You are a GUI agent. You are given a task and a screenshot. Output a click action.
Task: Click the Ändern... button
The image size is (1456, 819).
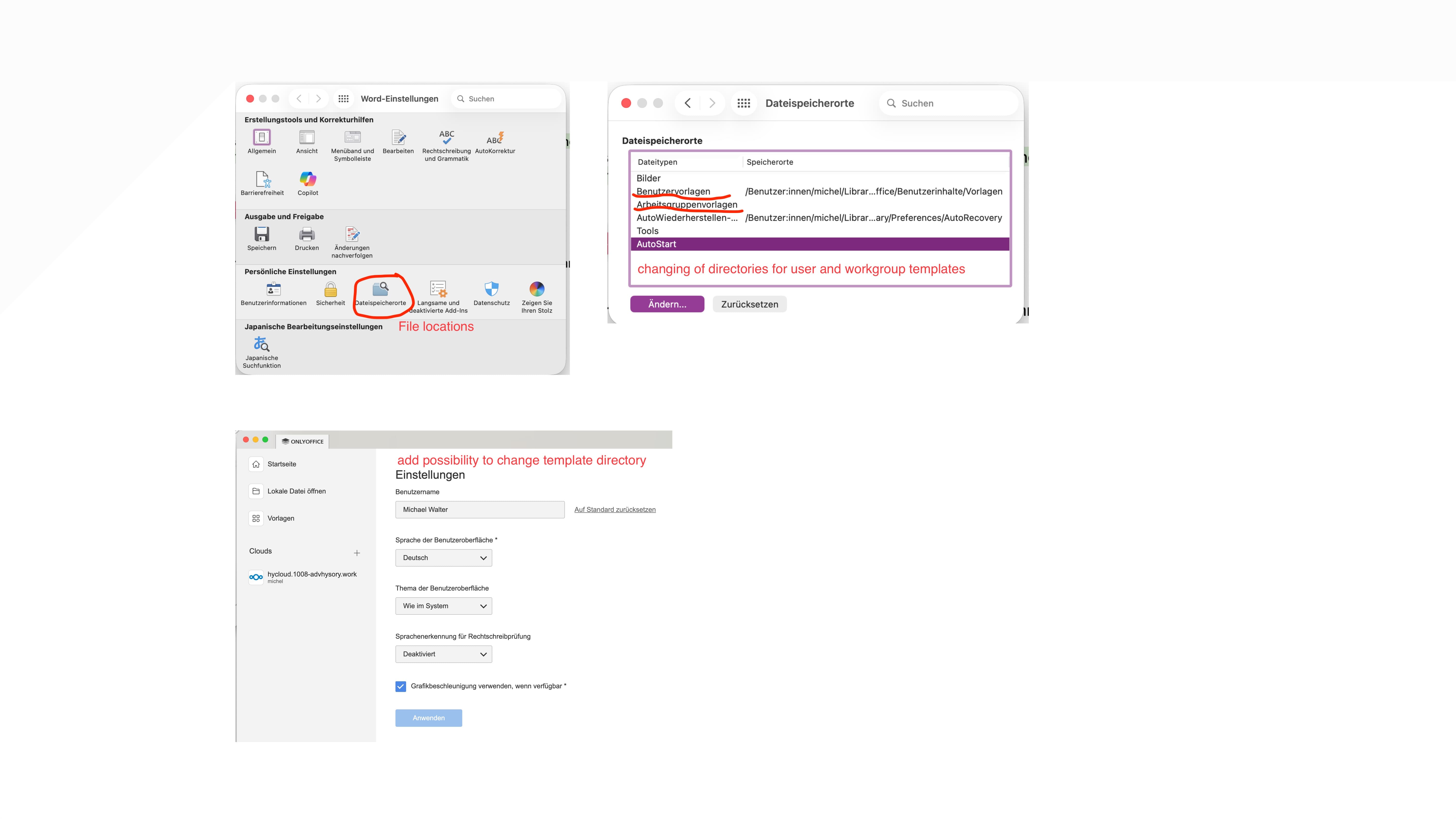(x=667, y=304)
